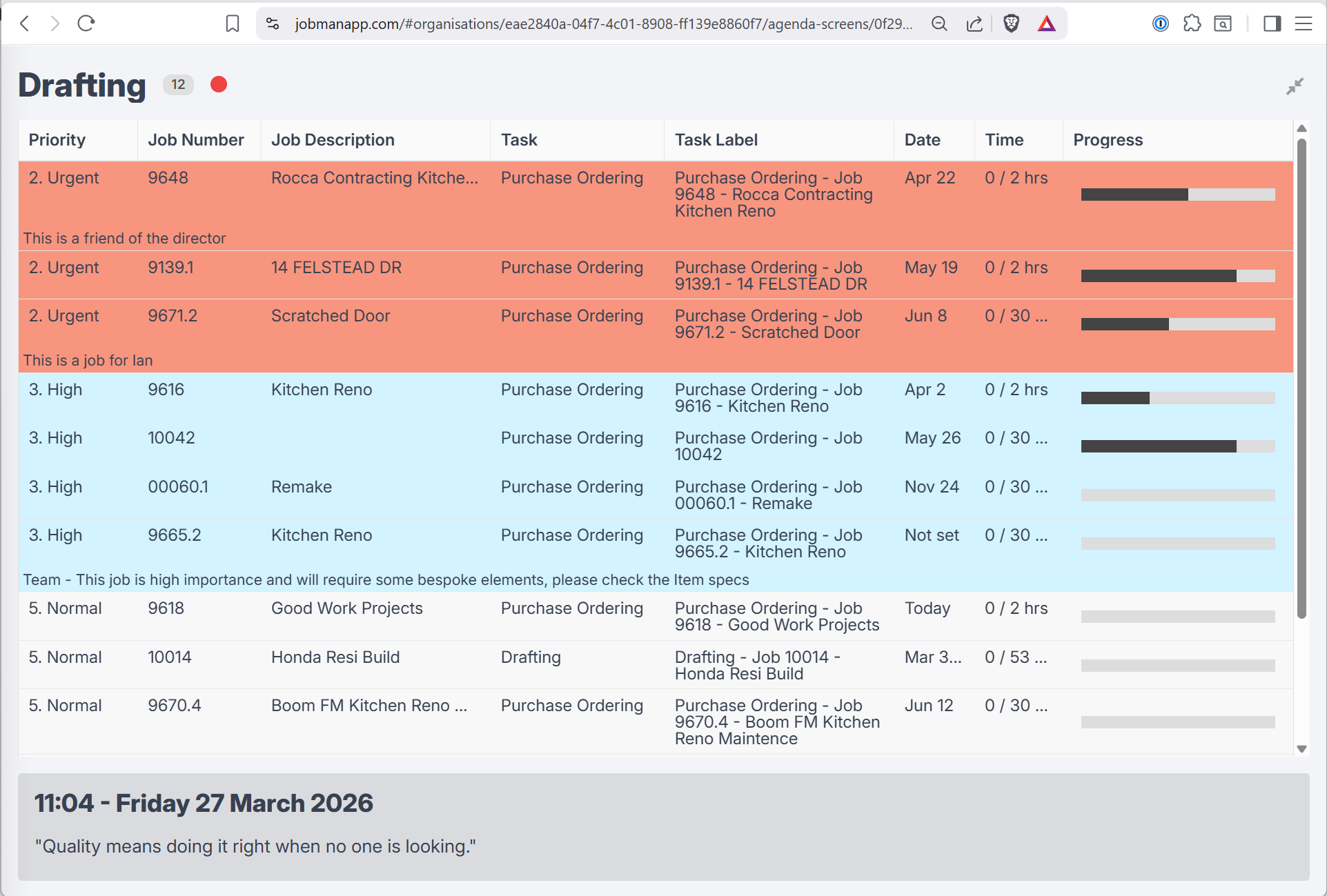The width and height of the screenshot is (1327, 896).
Task: Open the 1Password extension icon
Action: (1160, 23)
